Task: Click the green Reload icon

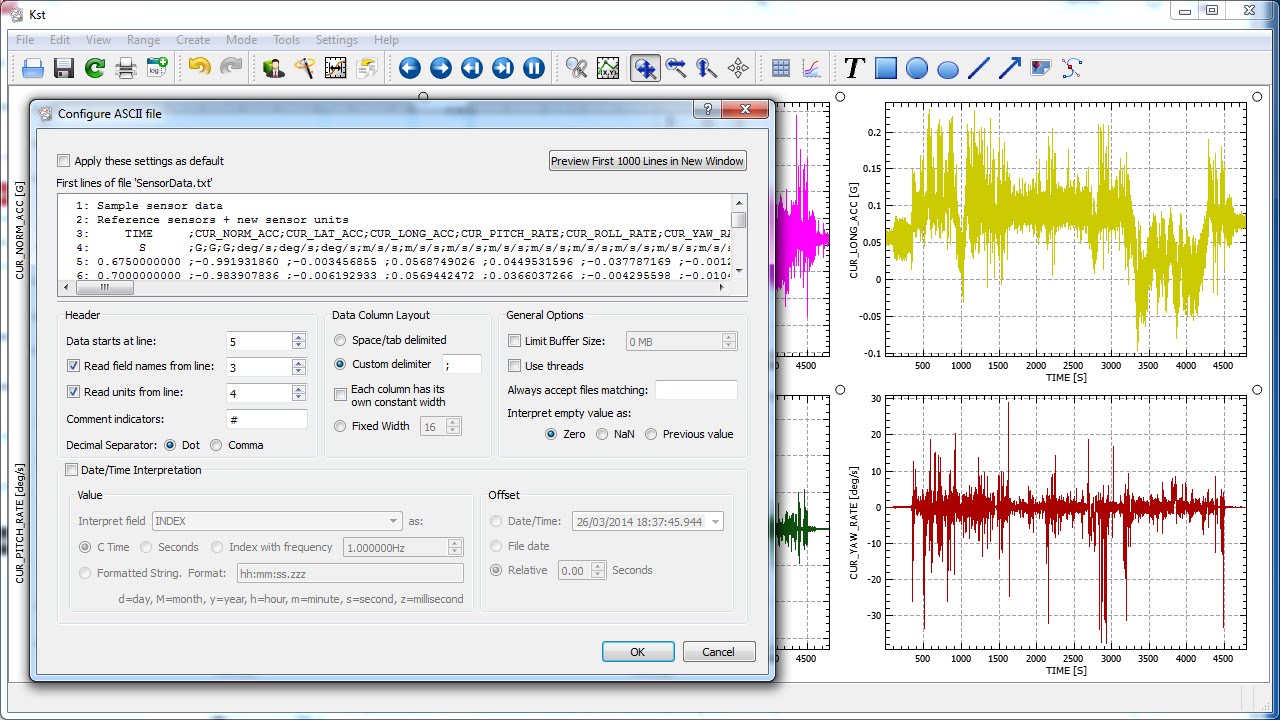Action: 95,68
